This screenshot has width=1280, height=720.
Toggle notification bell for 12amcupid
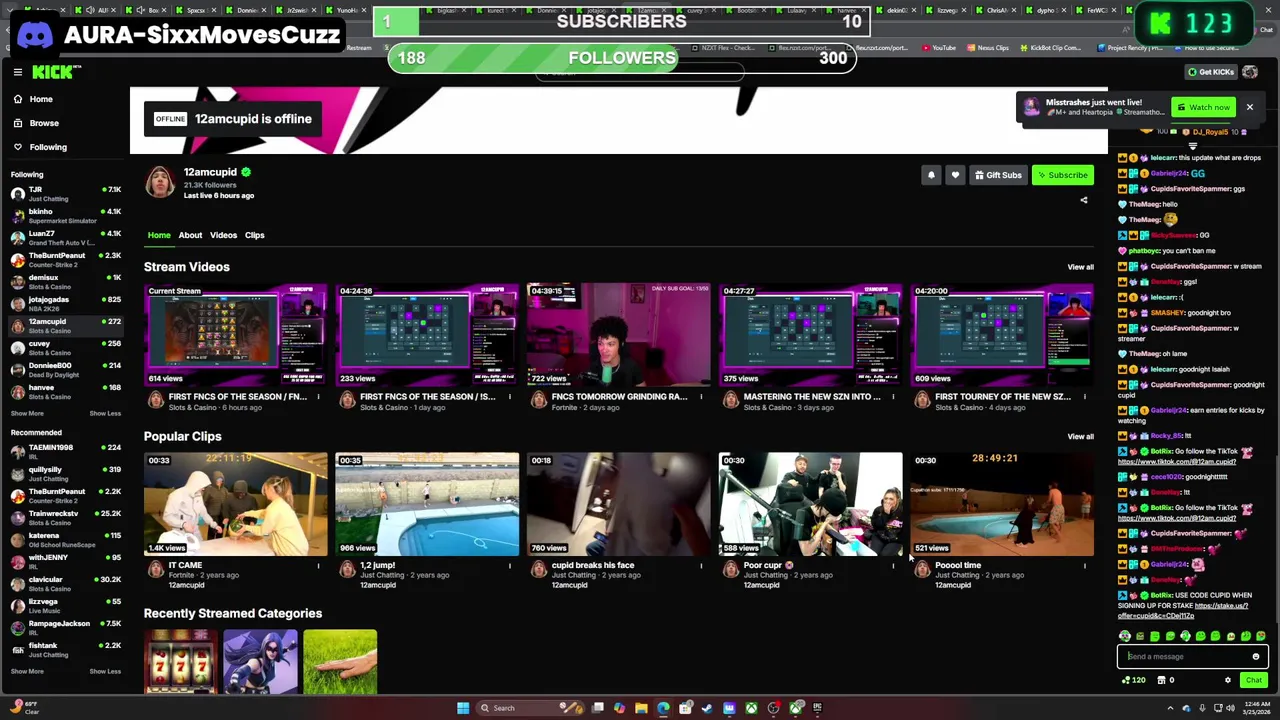[x=931, y=175]
